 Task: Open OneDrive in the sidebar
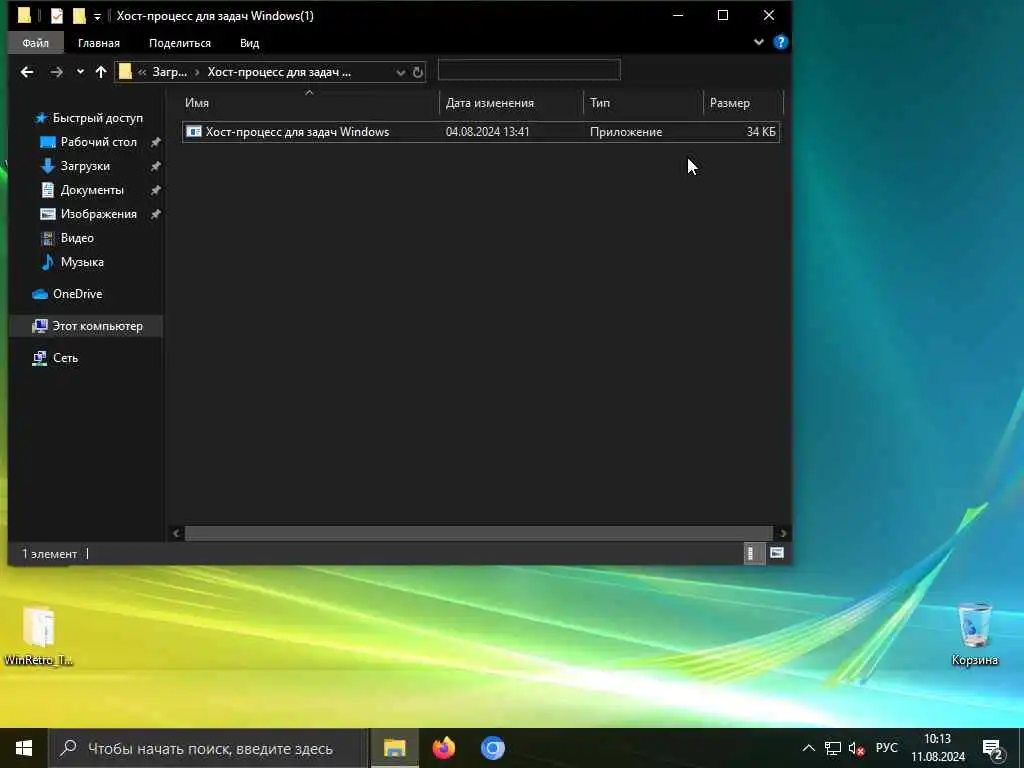[x=67, y=294]
